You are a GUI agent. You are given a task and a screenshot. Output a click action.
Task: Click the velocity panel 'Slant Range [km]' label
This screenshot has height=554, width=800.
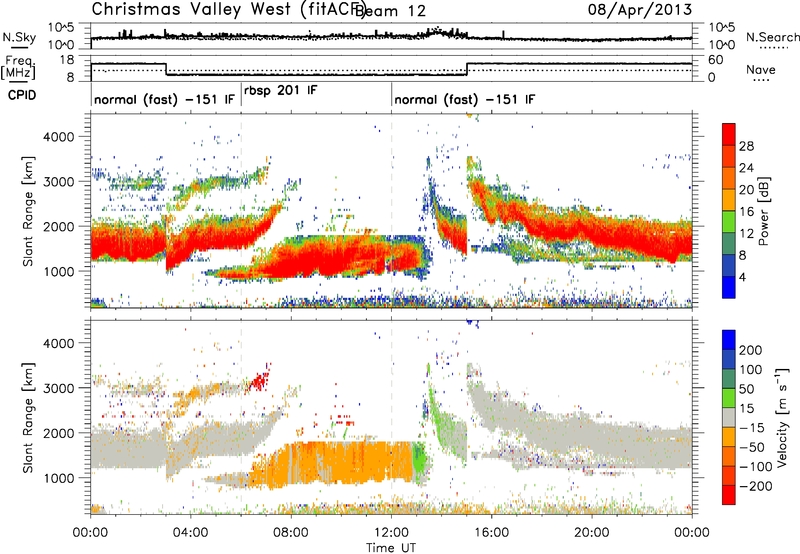point(28,418)
